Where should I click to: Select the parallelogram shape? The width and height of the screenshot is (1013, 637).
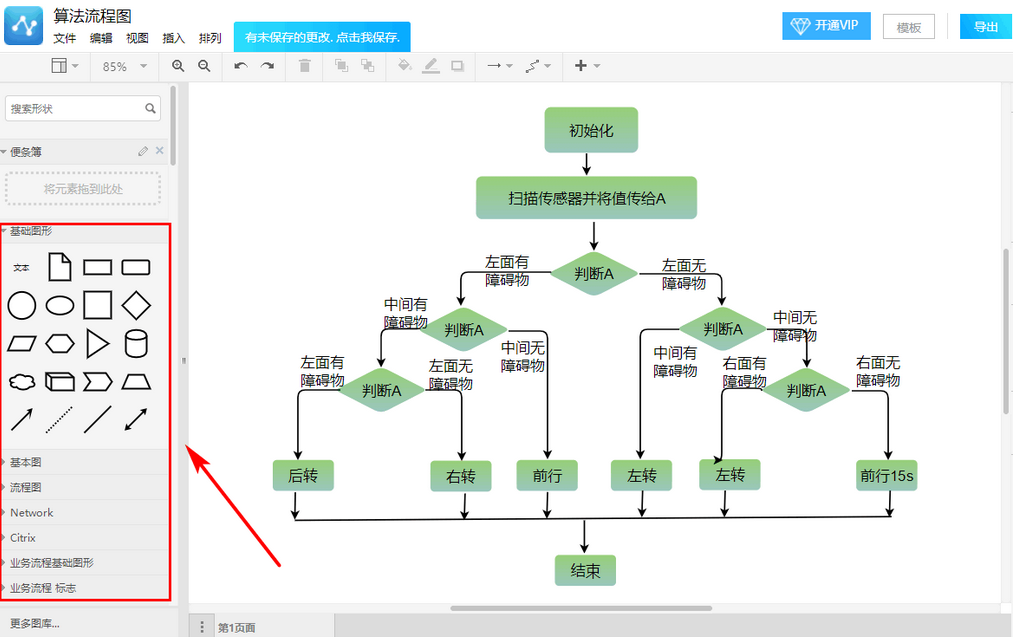point(21,343)
